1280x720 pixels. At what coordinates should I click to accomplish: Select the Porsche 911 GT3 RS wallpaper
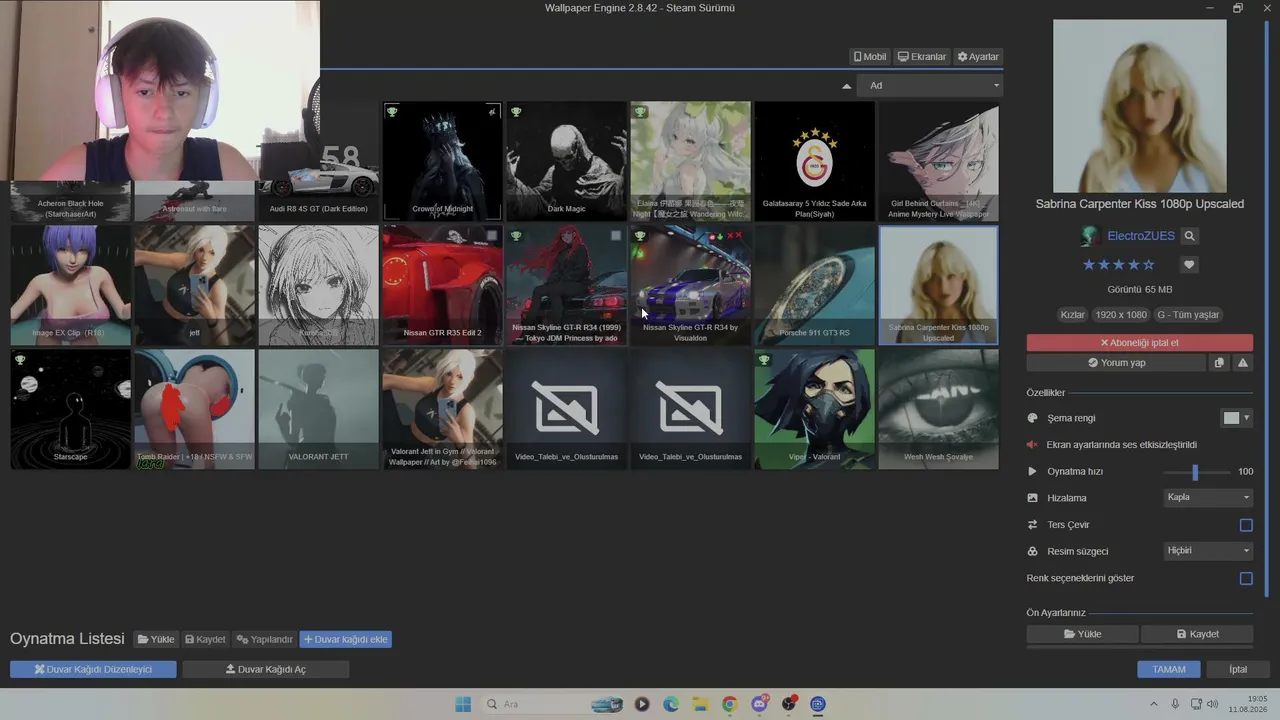814,285
